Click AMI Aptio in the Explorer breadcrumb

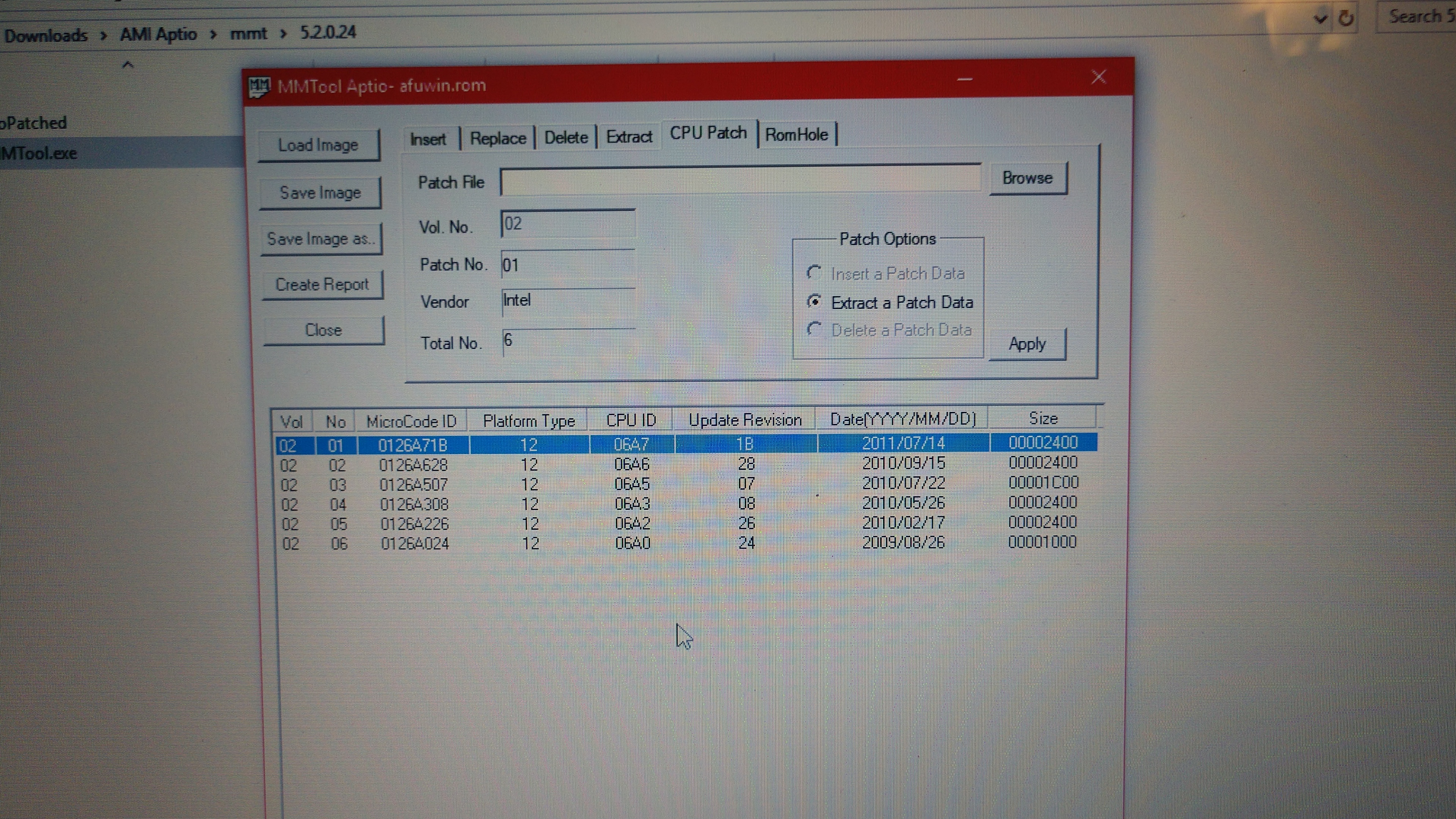[158, 35]
